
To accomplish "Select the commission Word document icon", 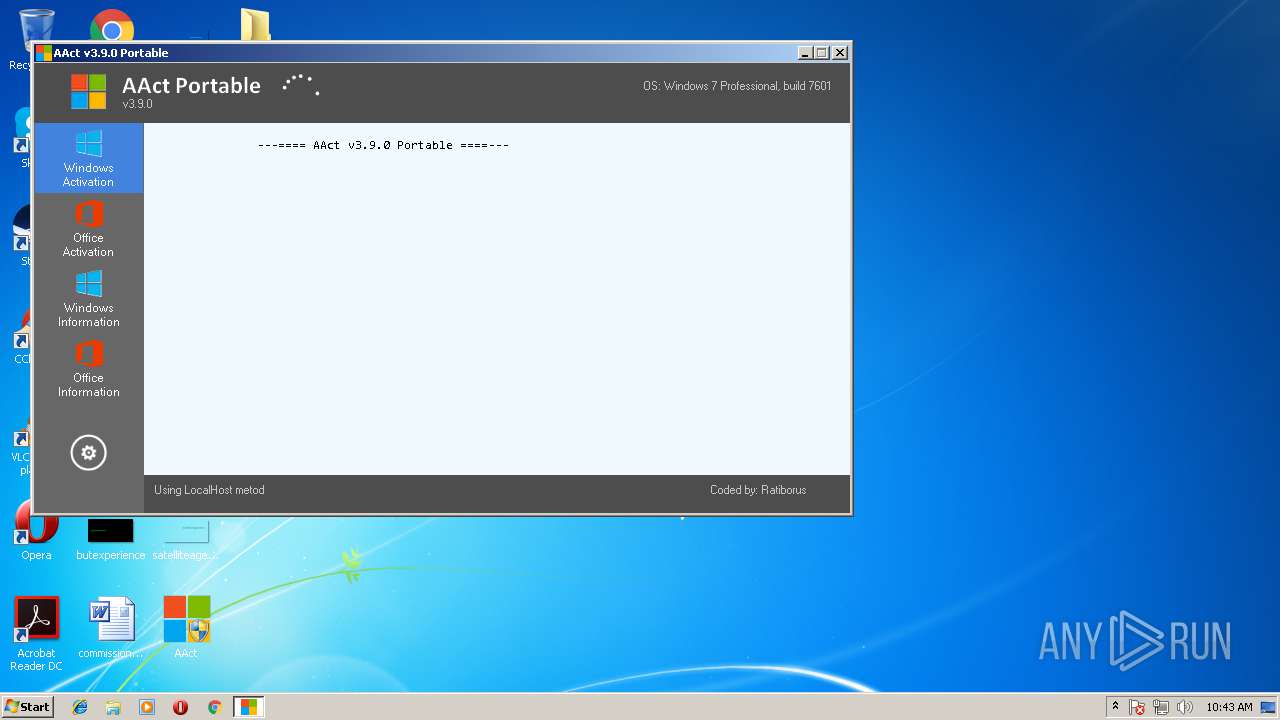I will tap(110, 627).
